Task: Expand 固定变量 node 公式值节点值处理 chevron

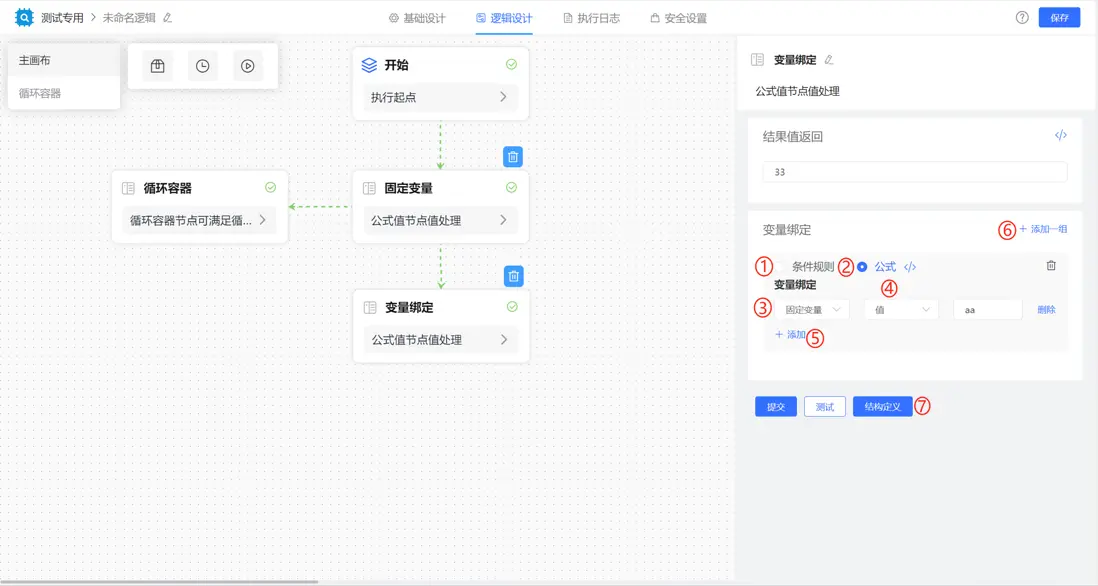Action: pyautogui.click(x=503, y=220)
